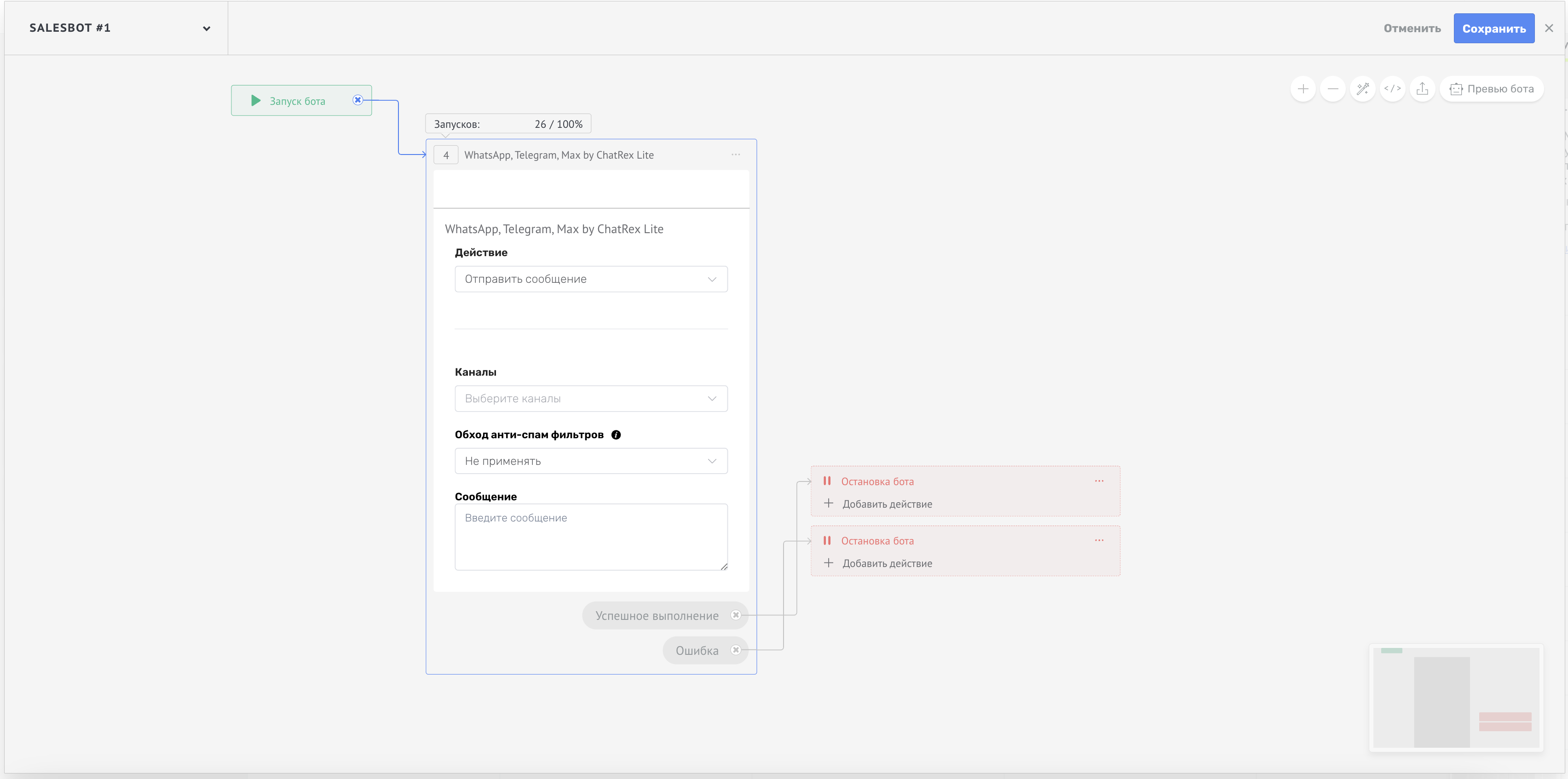This screenshot has width=1568, height=779.
Task: Open the Действие dropdown Отправить сообщение
Action: click(591, 279)
